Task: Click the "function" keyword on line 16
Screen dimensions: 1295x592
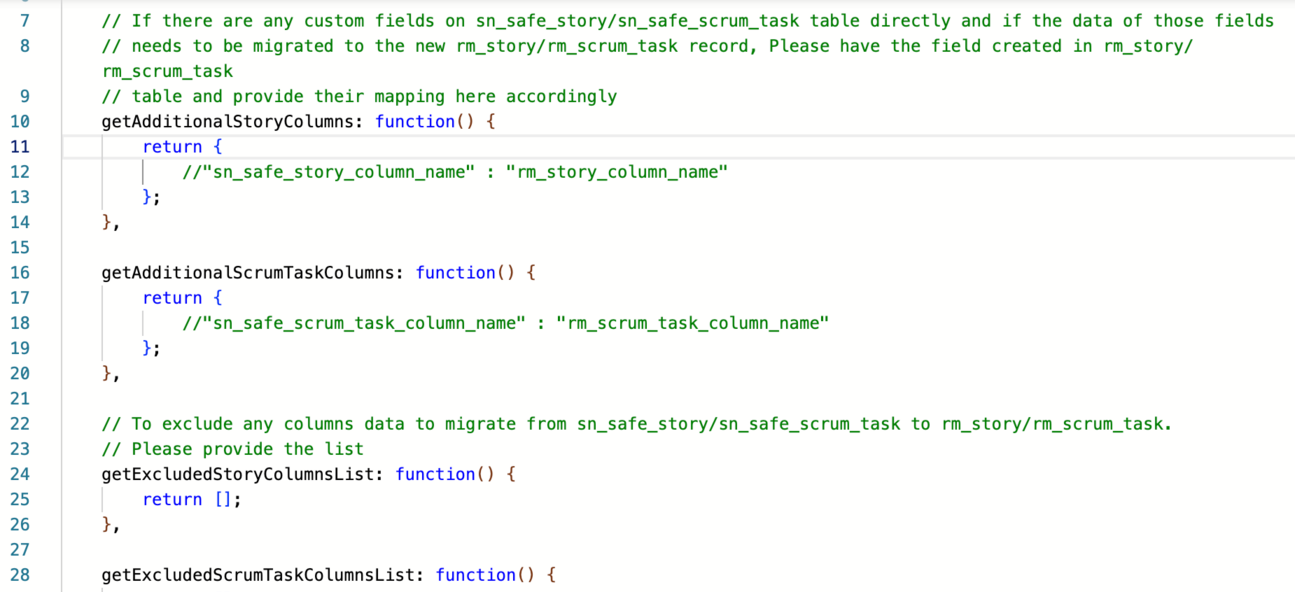Action: [455, 272]
